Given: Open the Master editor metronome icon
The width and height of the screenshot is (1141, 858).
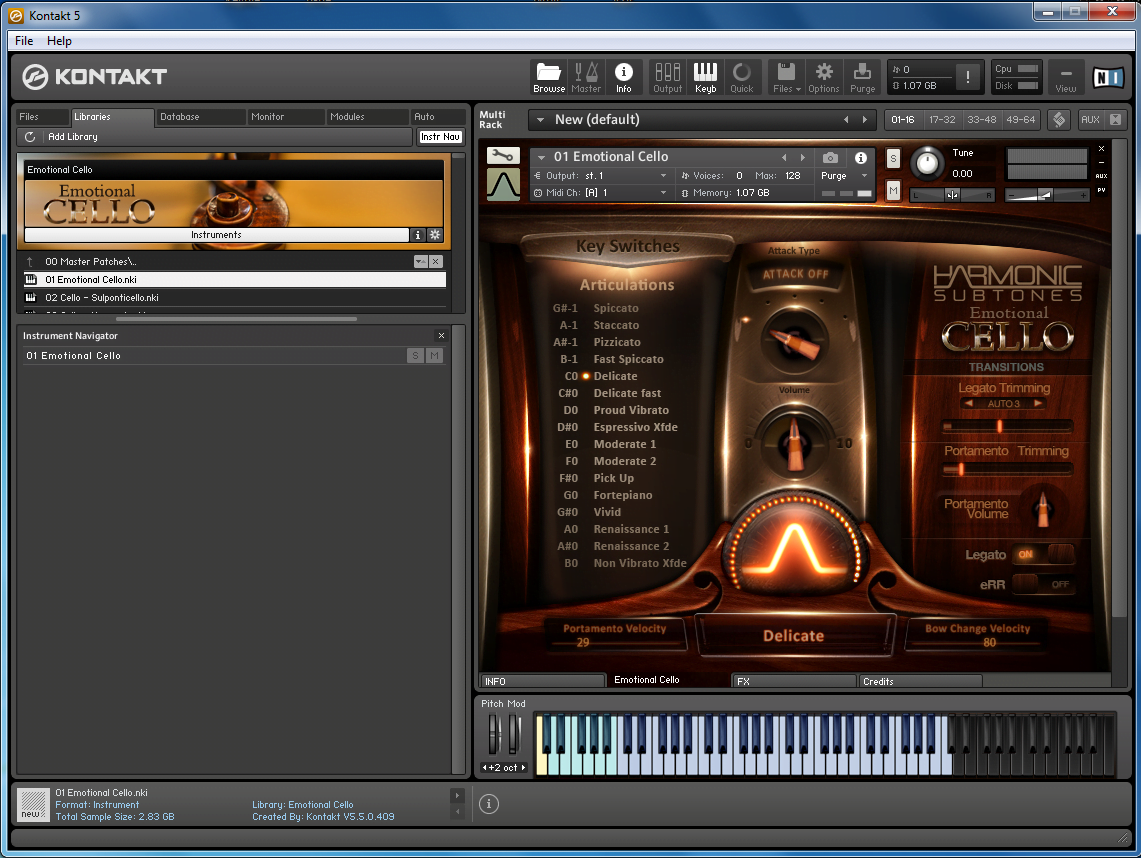Looking at the screenshot, I should pos(586,78).
